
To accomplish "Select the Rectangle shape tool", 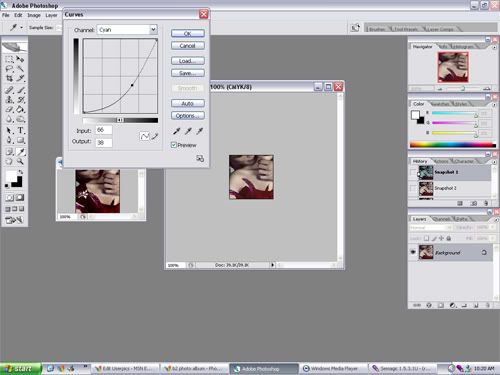I will point(20,140).
